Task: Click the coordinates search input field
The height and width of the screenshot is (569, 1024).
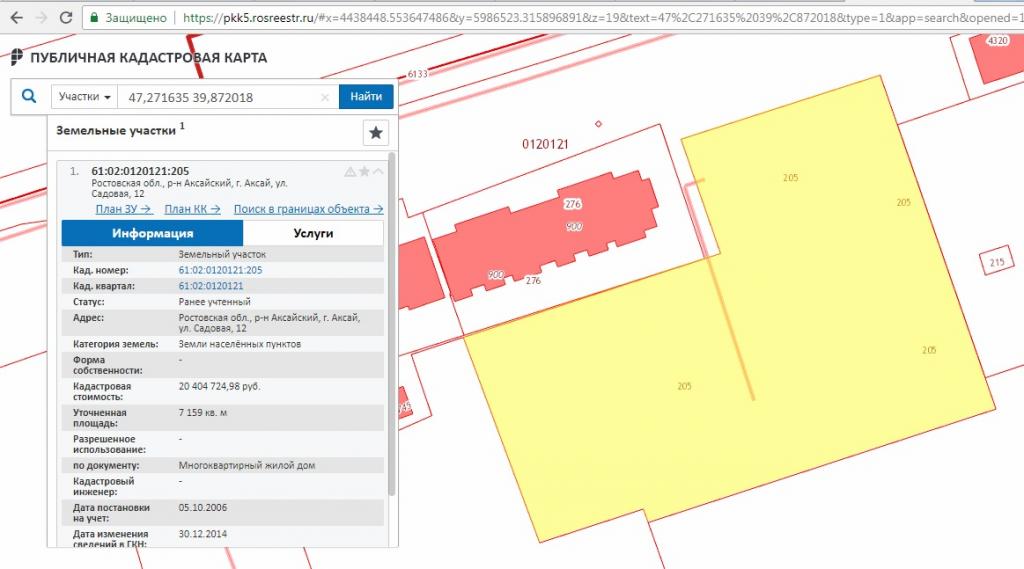Action: coord(219,97)
